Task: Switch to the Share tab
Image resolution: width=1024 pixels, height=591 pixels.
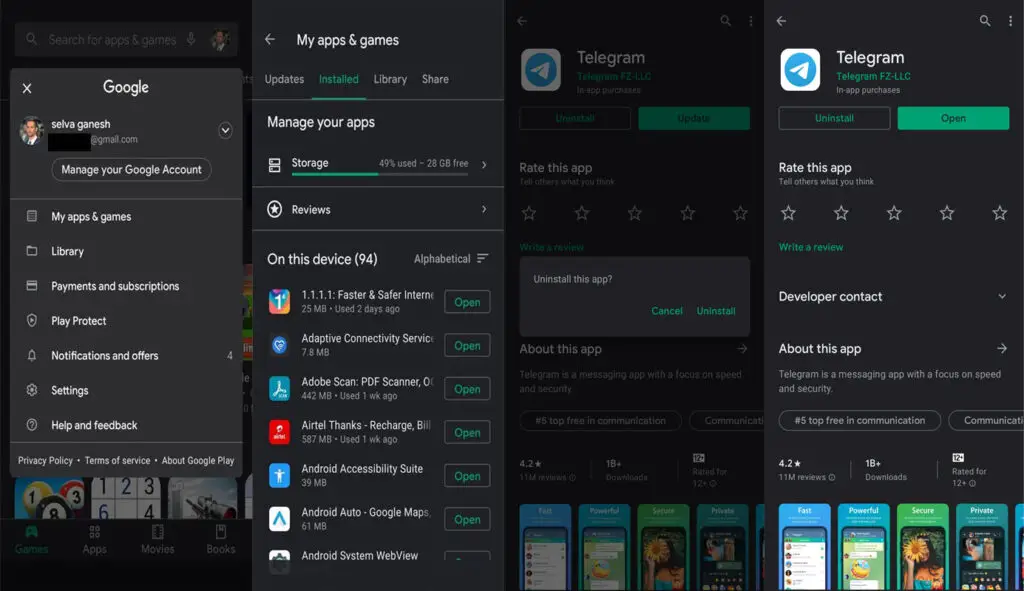Action: (435, 80)
